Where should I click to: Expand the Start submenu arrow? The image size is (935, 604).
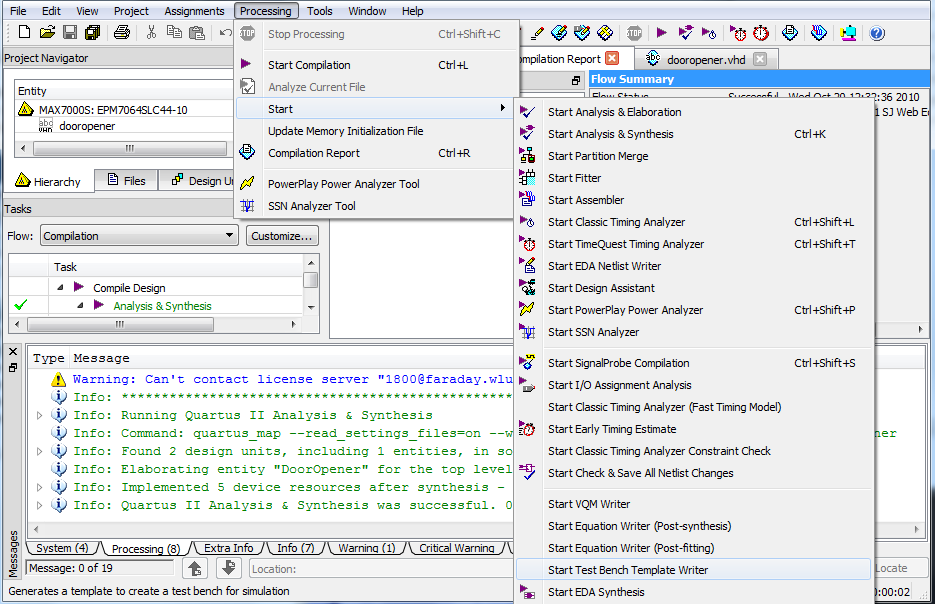click(x=503, y=108)
